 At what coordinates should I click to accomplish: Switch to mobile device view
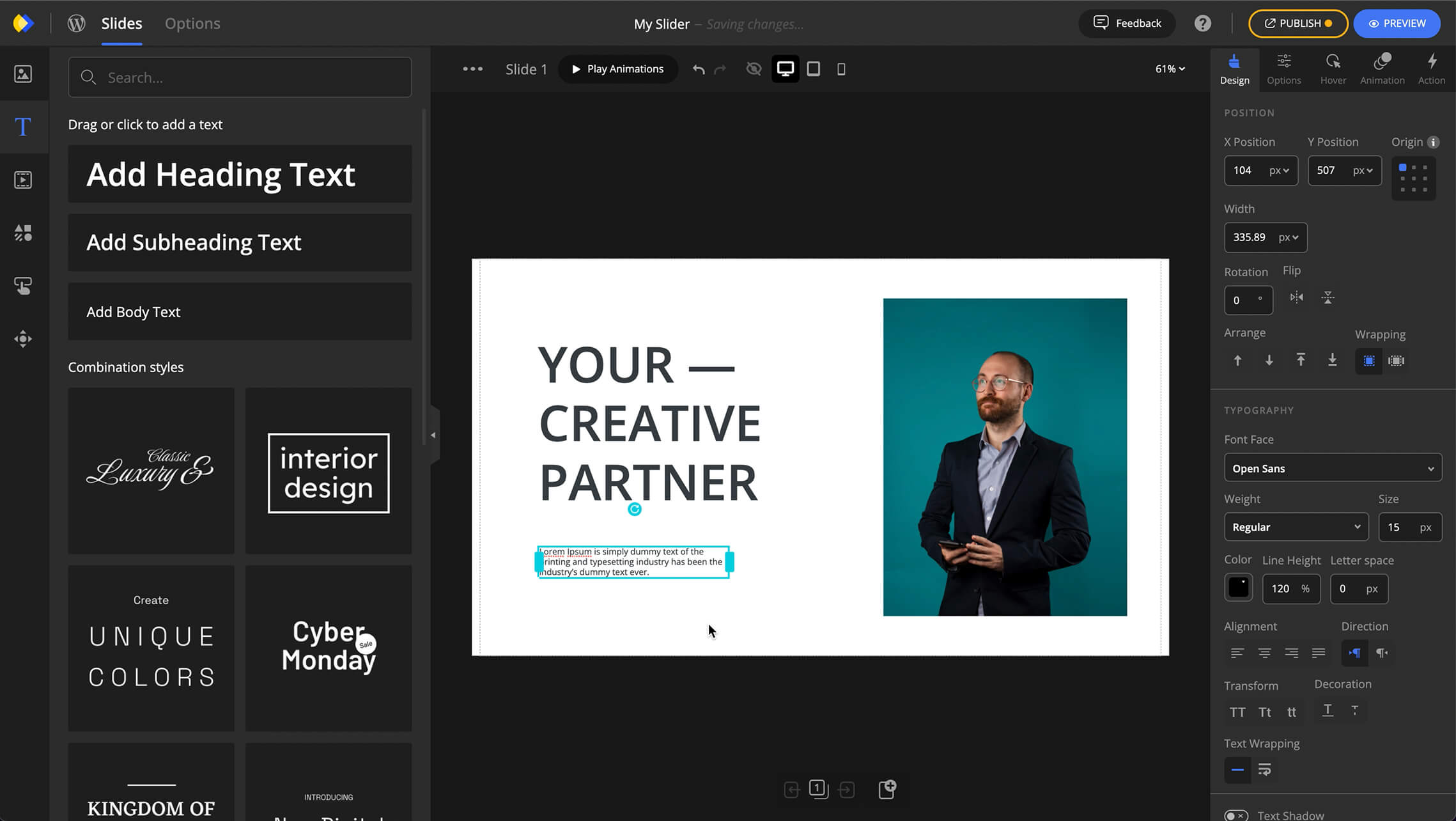click(841, 69)
